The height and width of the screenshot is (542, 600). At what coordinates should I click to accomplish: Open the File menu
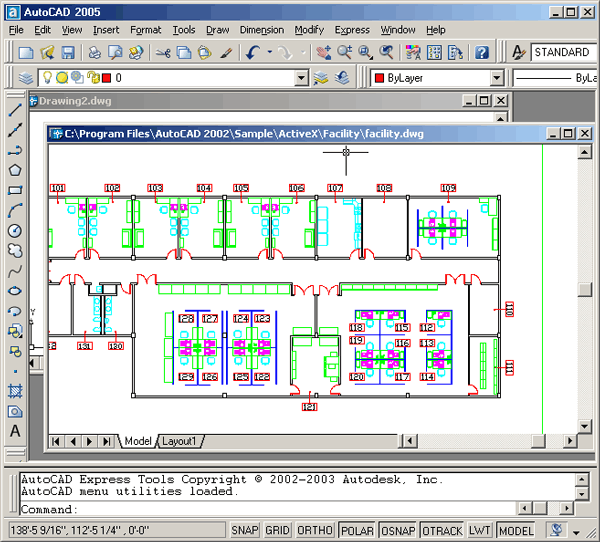(16, 30)
